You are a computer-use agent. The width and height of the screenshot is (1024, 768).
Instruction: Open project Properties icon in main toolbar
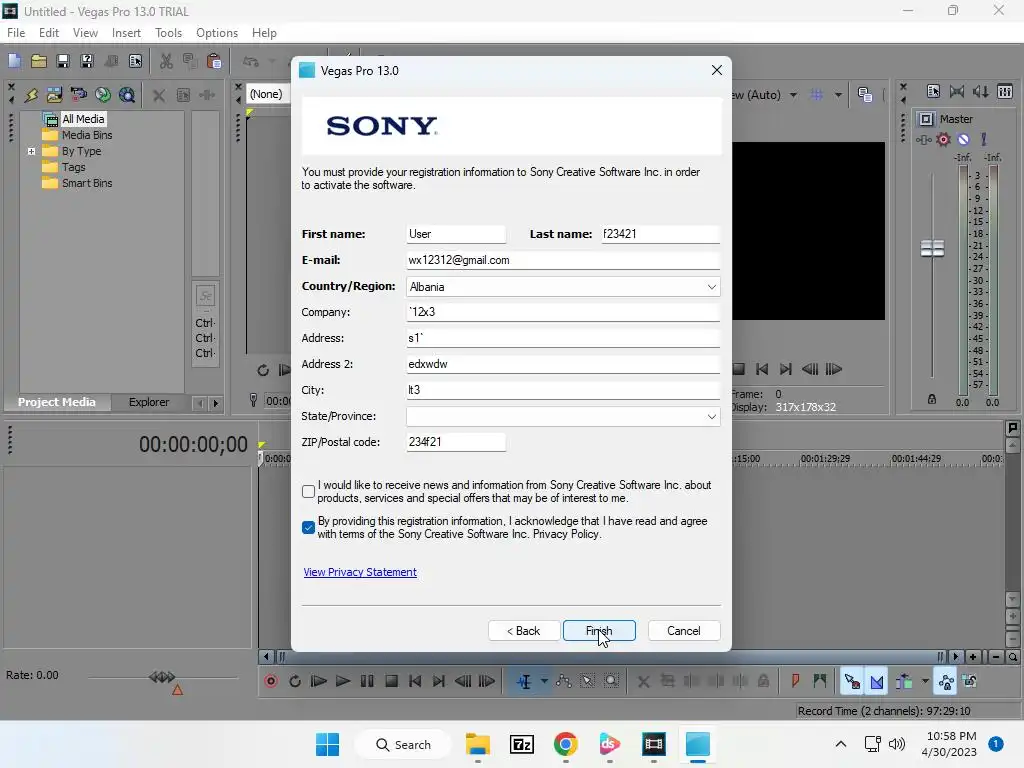pos(135,61)
